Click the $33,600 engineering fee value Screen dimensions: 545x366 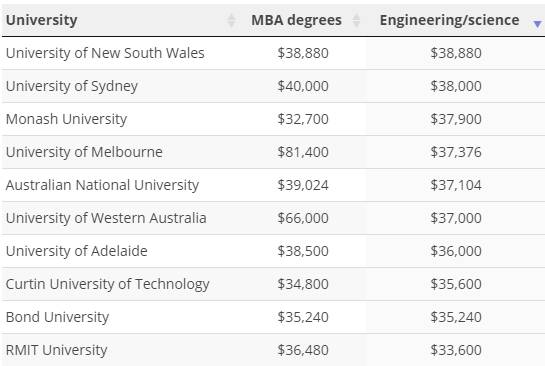pyautogui.click(x=456, y=350)
